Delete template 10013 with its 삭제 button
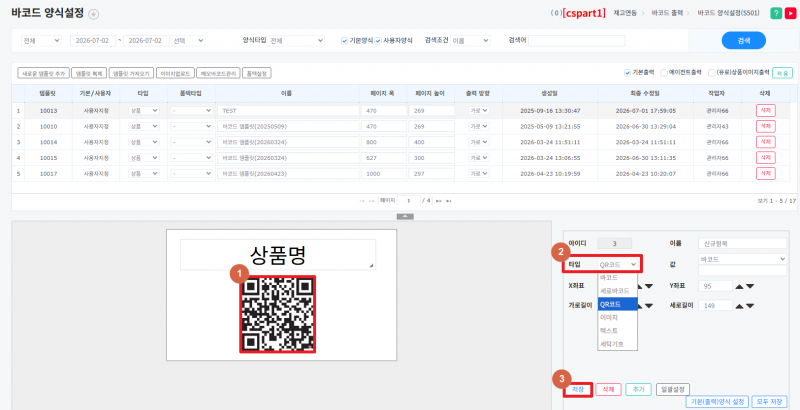 [765, 111]
